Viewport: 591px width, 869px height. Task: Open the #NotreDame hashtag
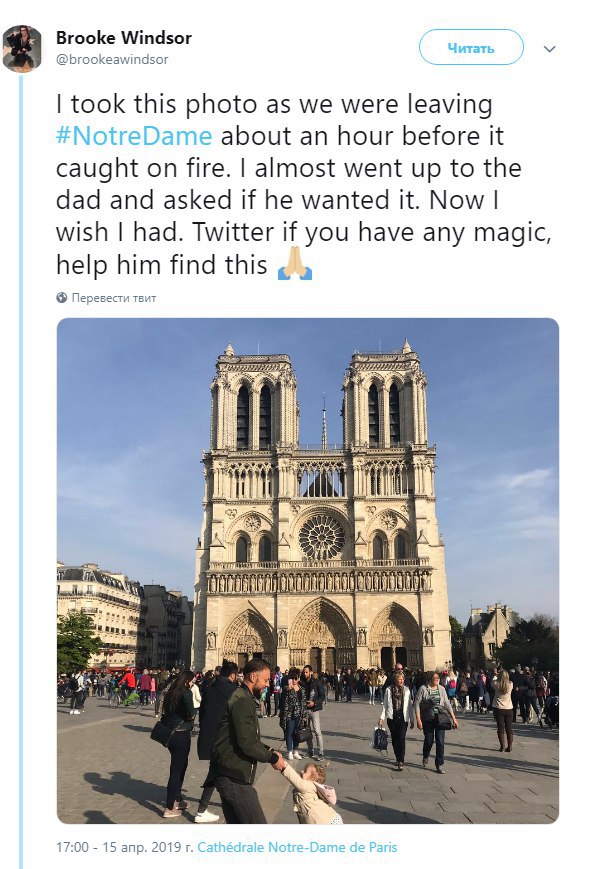[x=134, y=136]
